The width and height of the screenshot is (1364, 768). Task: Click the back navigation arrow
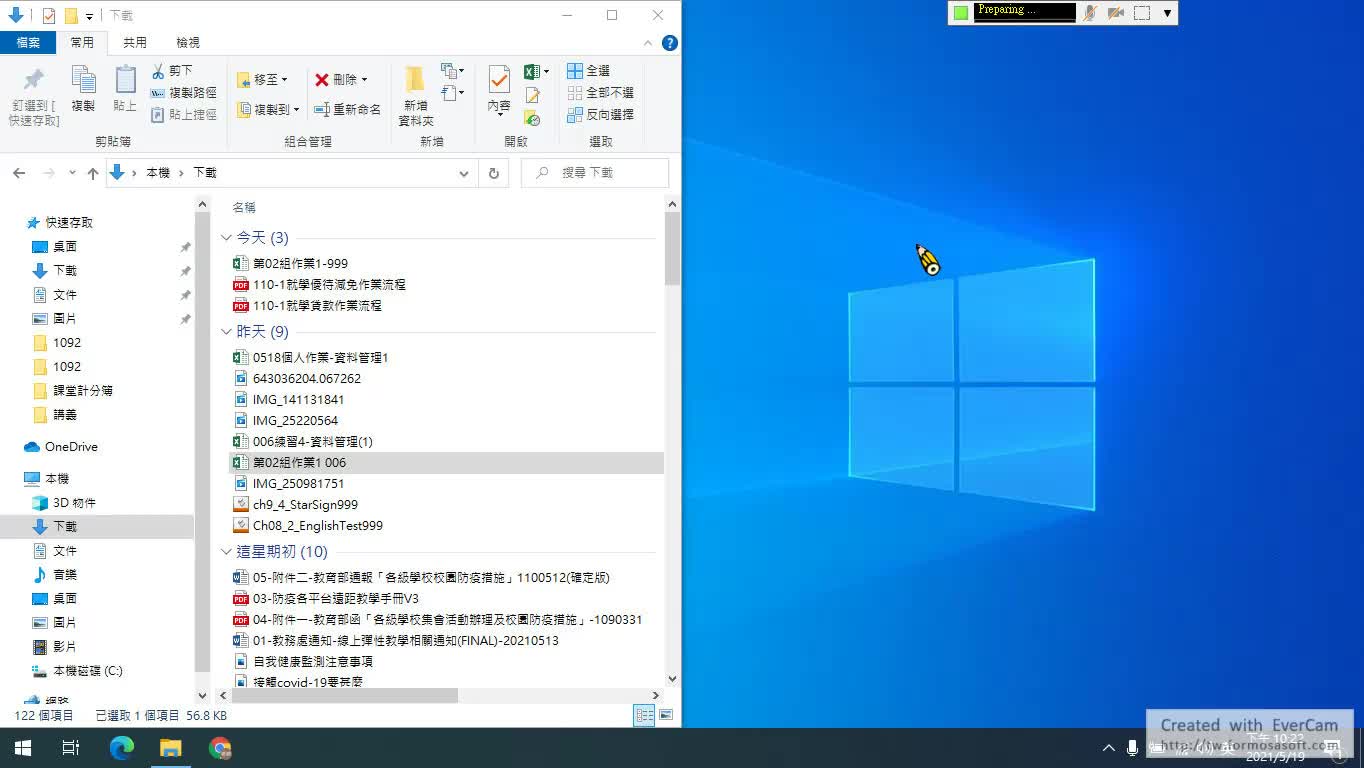[x=19, y=173]
